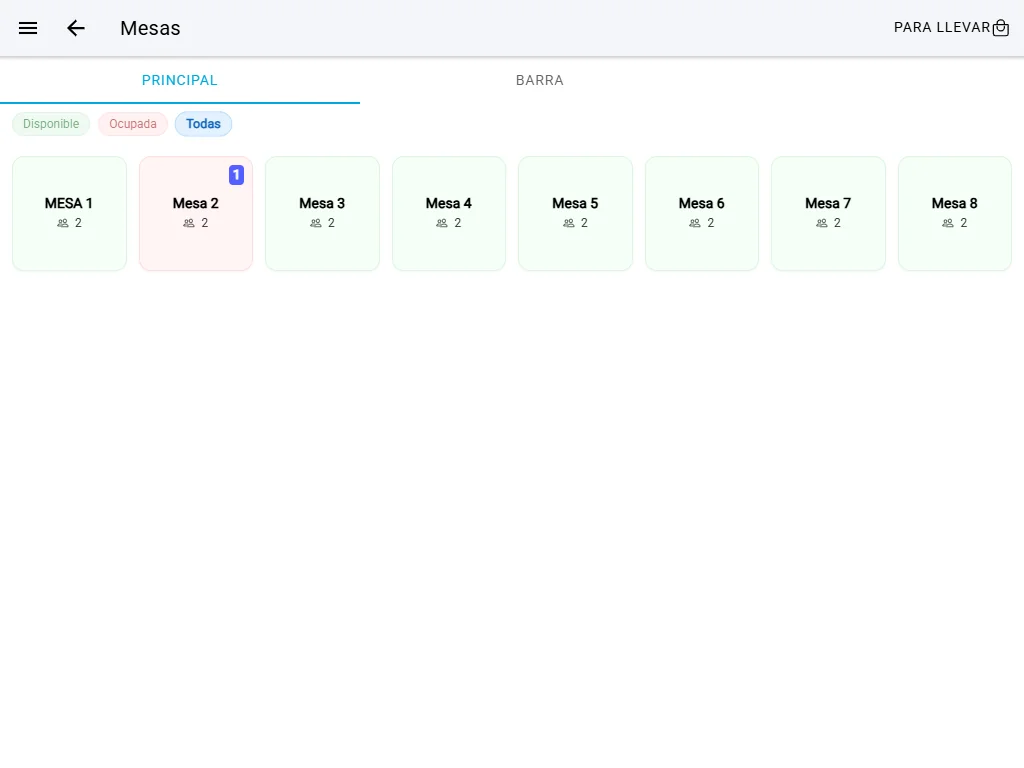1024x768 pixels.
Task: Select the Mesa 7 table card
Action: tap(829, 214)
